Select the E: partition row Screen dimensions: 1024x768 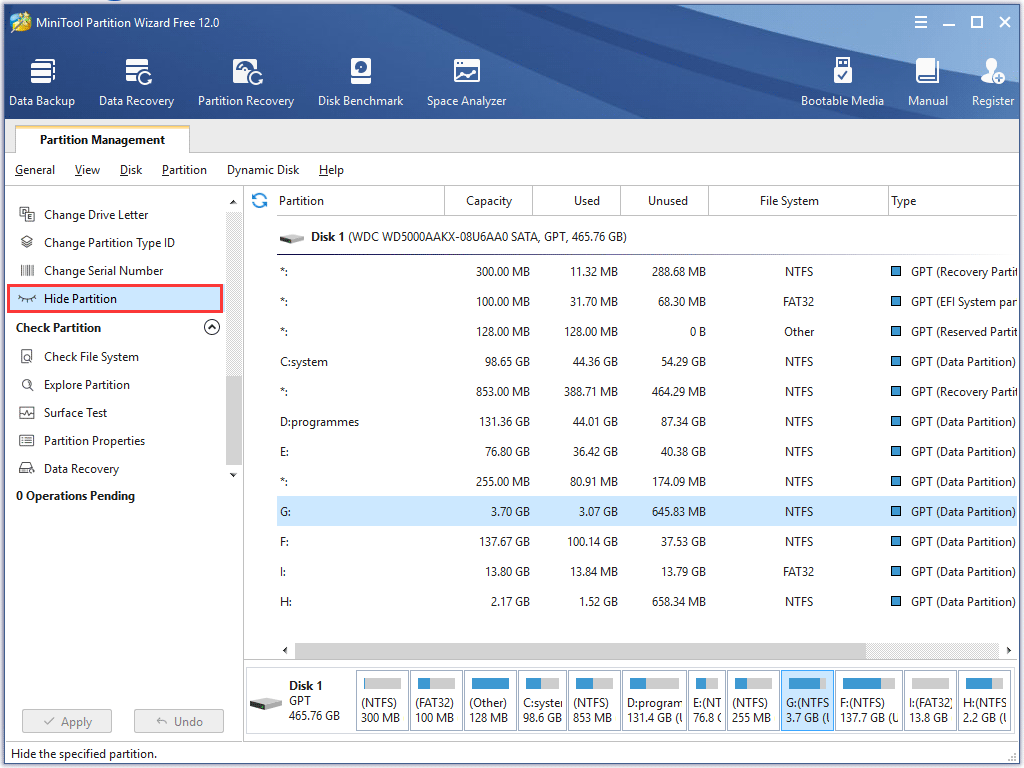pos(647,452)
